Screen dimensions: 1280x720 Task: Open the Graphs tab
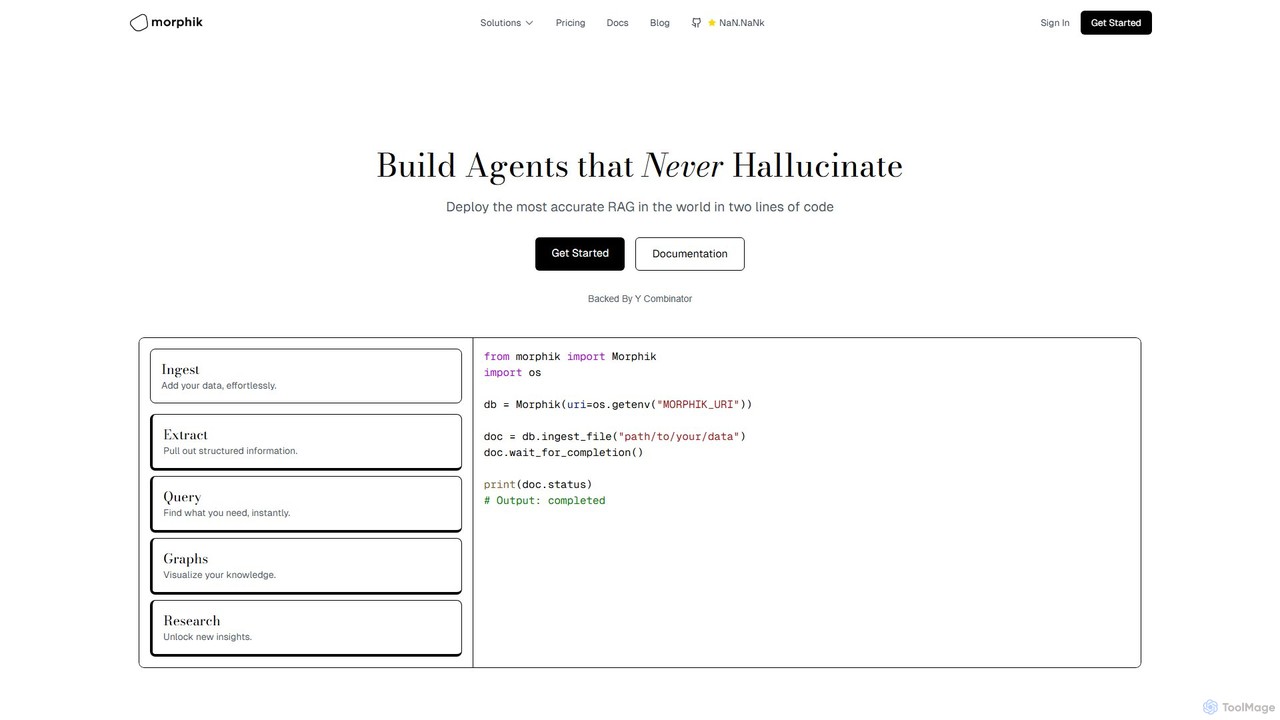tap(306, 565)
